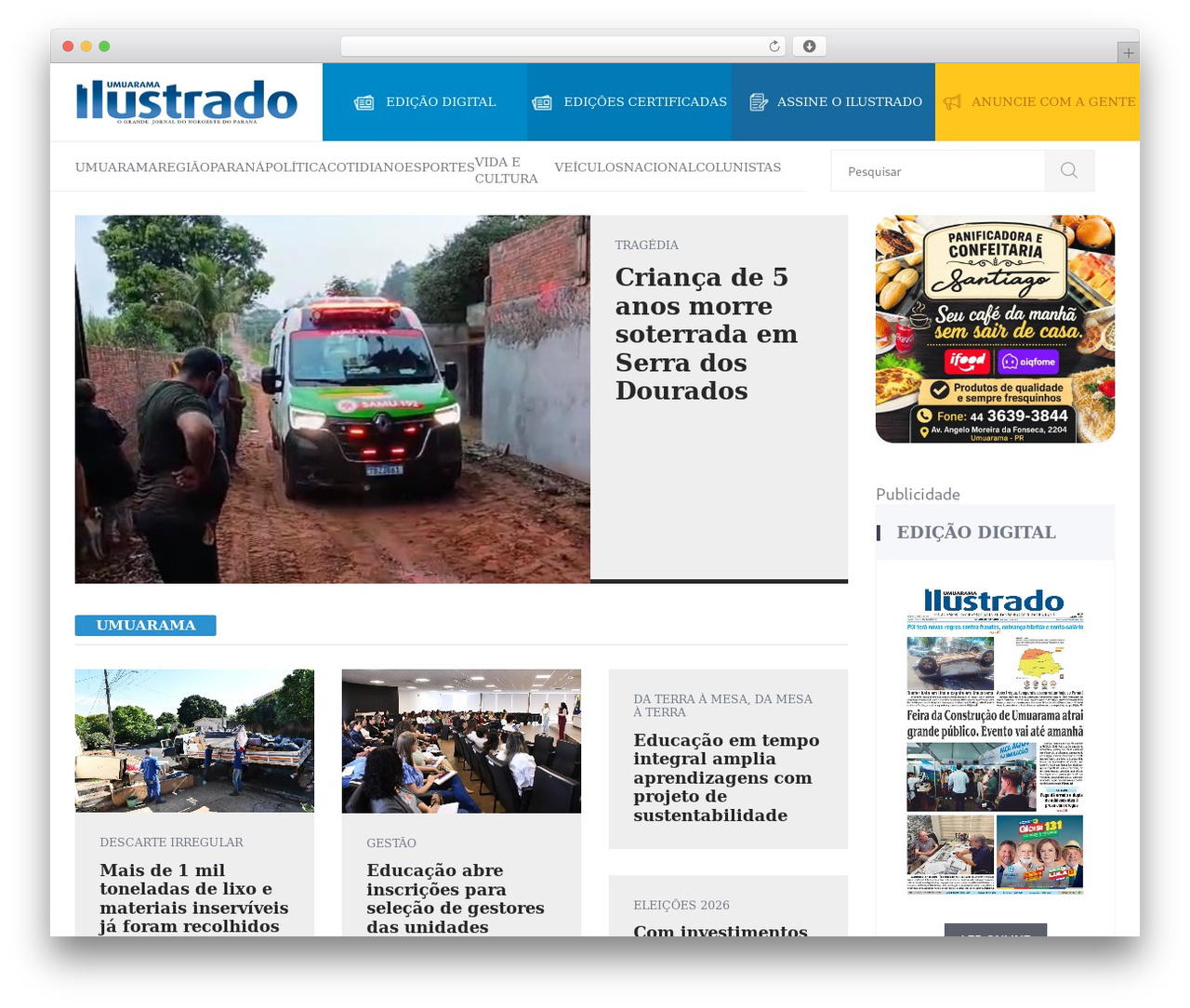Select PARANÁ menu item

click(238, 167)
